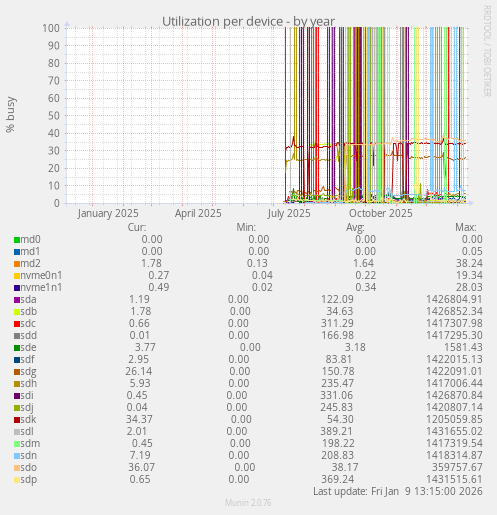
Task: Click the 100 y-axis tick label
Action: [51, 28]
